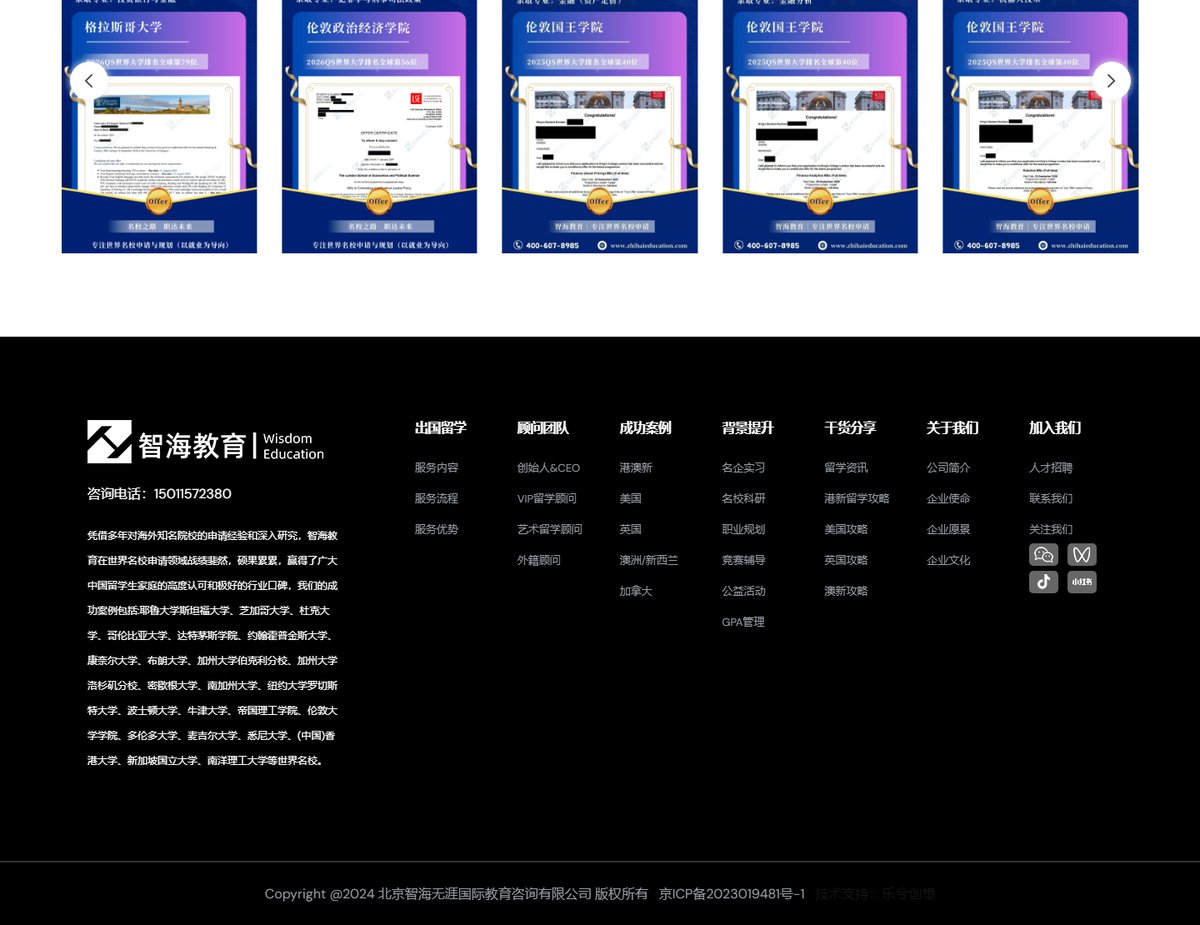1200x925 pixels.
Task: Click the Wisdom Education footer logo
Action: tap(206, 442)
